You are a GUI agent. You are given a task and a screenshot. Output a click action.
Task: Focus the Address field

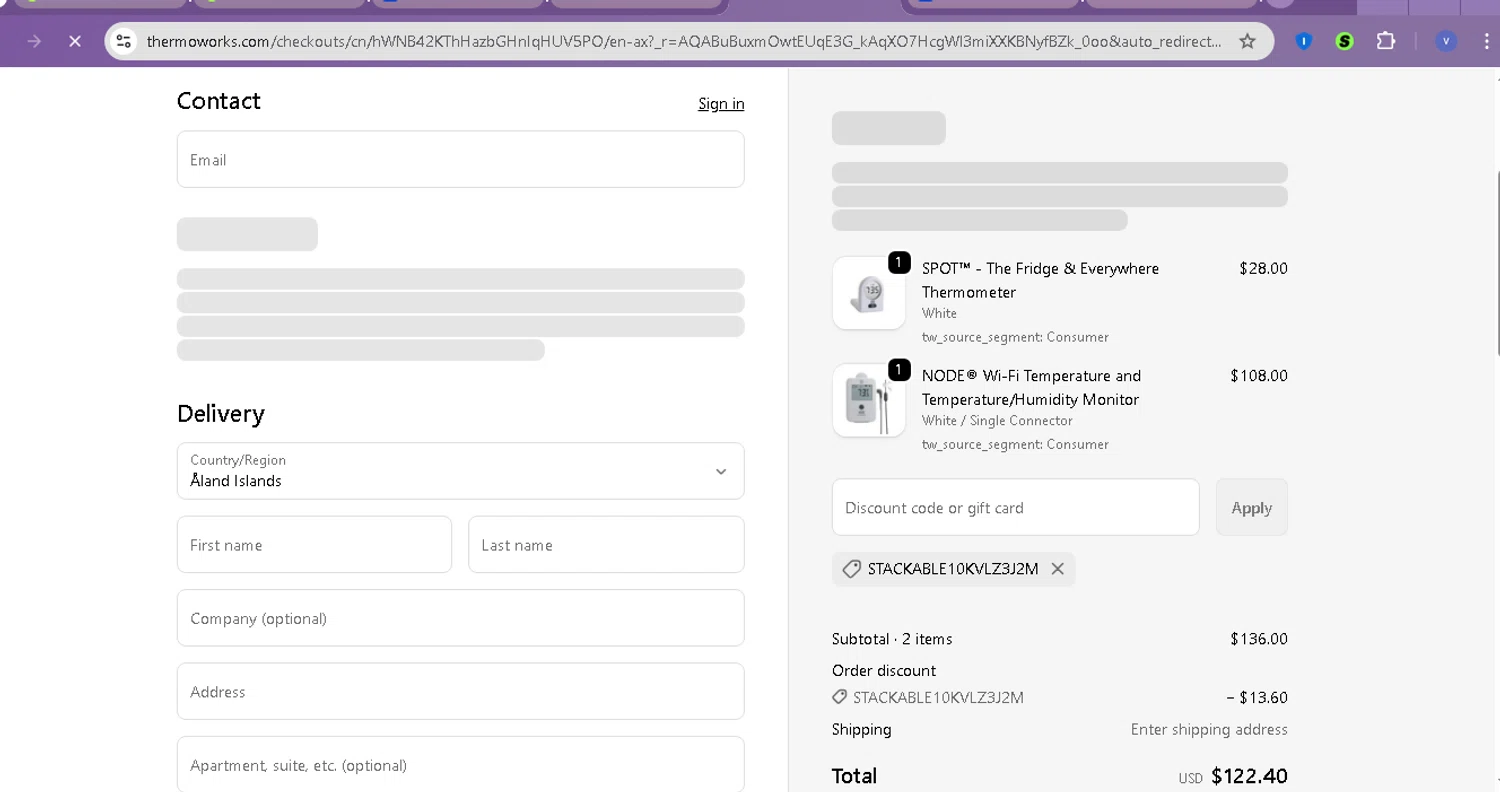click(x=460, y=691)
